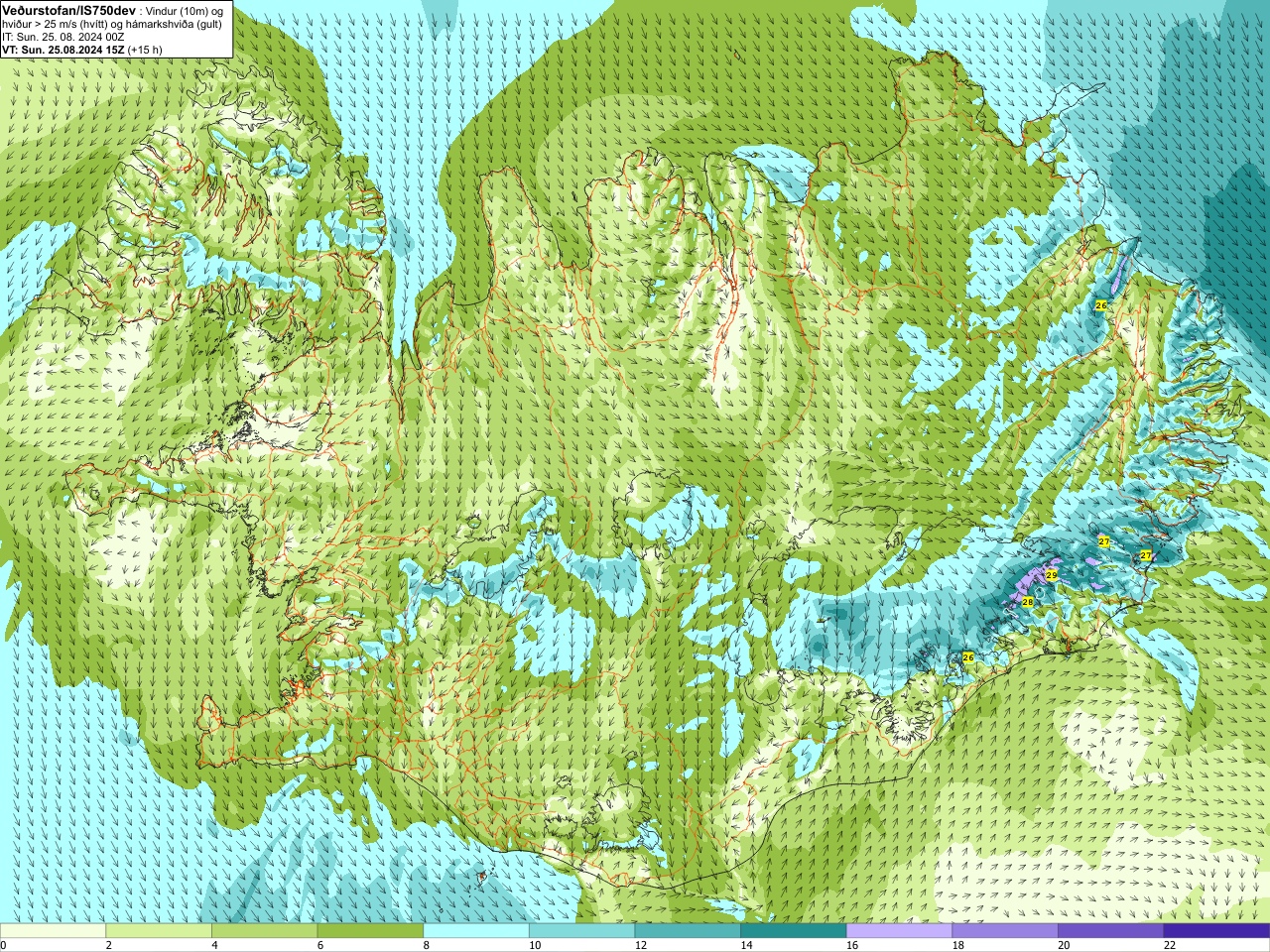The image size is (1270, 952).
Task: Click the scale value 18
Action: (x=958, y=945)
